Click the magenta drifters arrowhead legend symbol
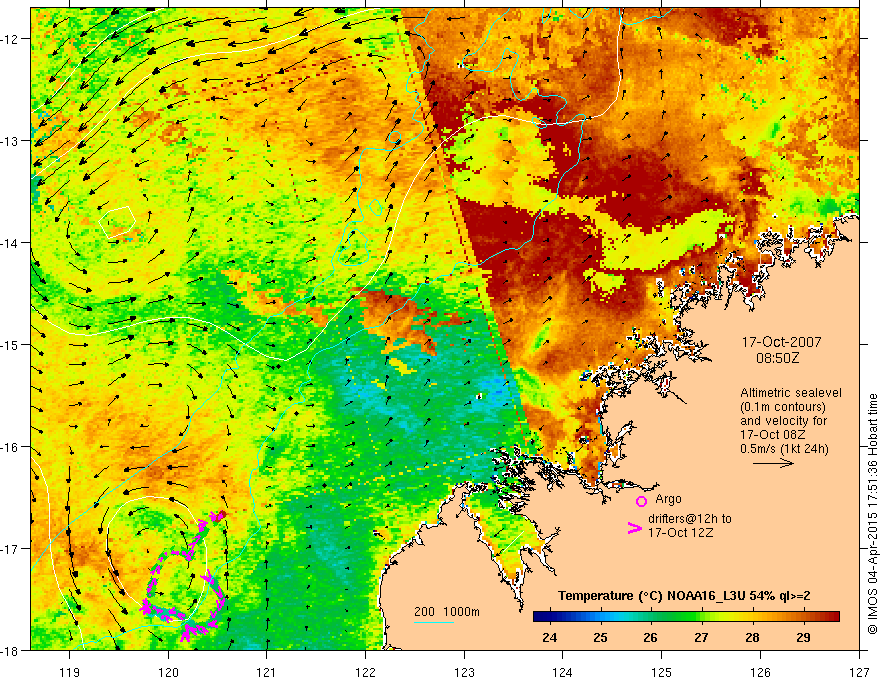This screenshot has width=880, height=680. pyautogui.click(x=634, y=527)
